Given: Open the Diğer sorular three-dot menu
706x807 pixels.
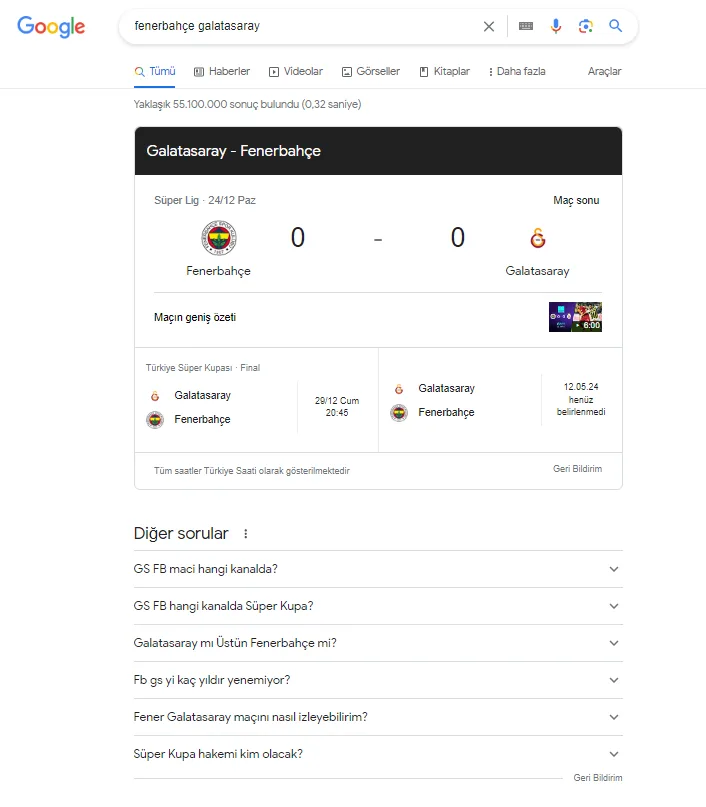Looking at the screenshot, I should click(245, 534).
